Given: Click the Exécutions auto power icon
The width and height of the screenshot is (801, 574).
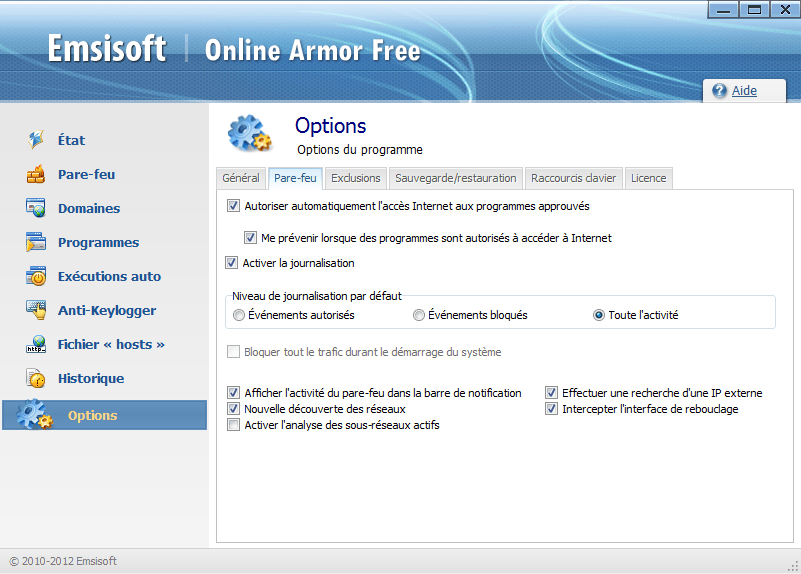Looking at the screenshot, I should tap(36, 276).
